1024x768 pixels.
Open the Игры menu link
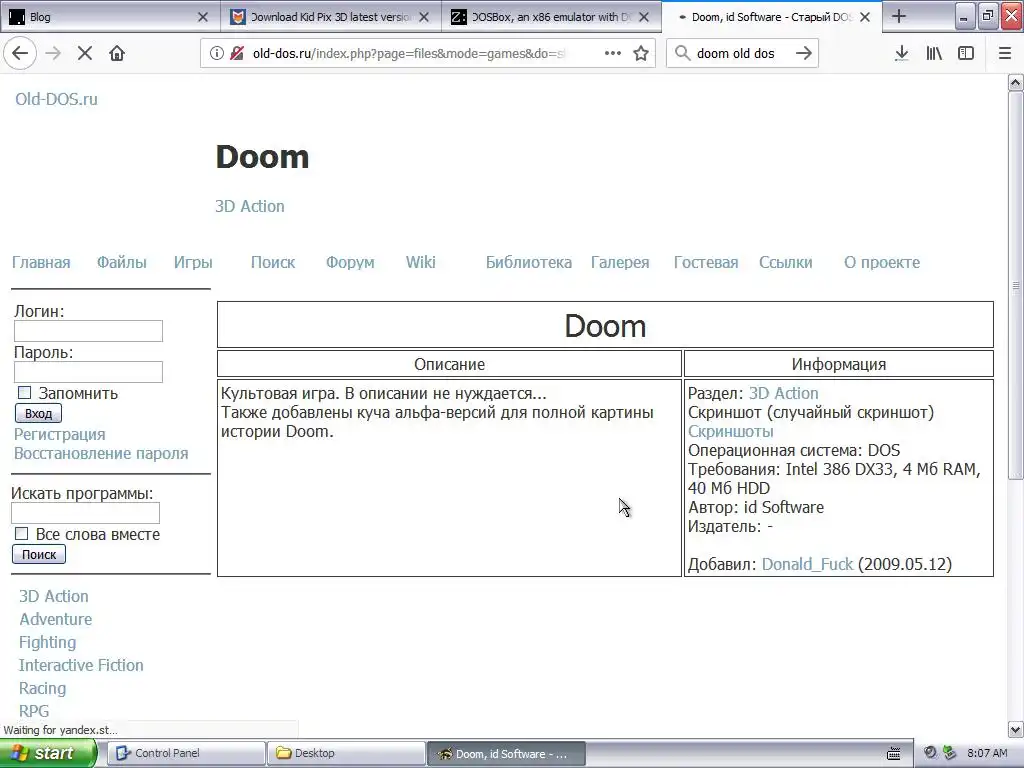[x=193, y=263]
